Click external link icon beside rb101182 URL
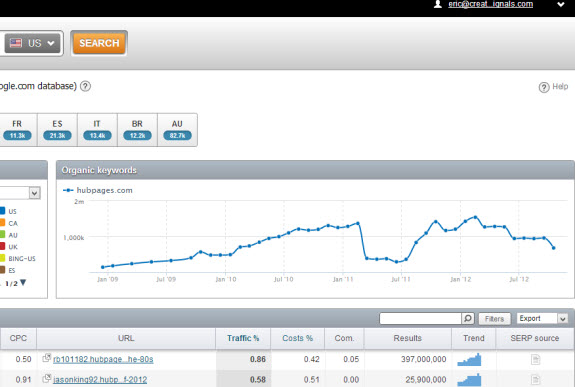 [x=47, y=358]
